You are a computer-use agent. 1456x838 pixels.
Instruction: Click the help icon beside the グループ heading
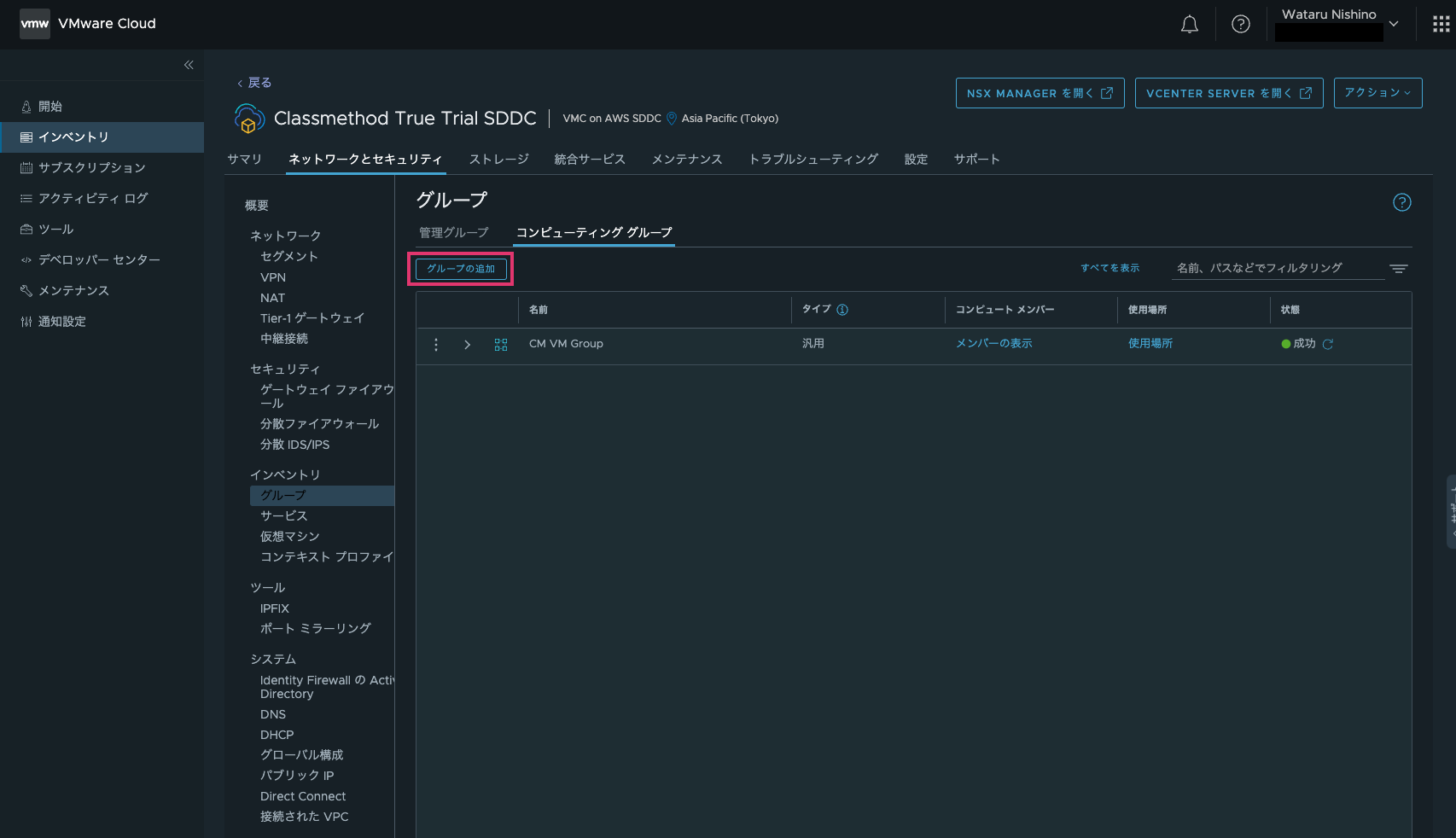(1401, 202)
